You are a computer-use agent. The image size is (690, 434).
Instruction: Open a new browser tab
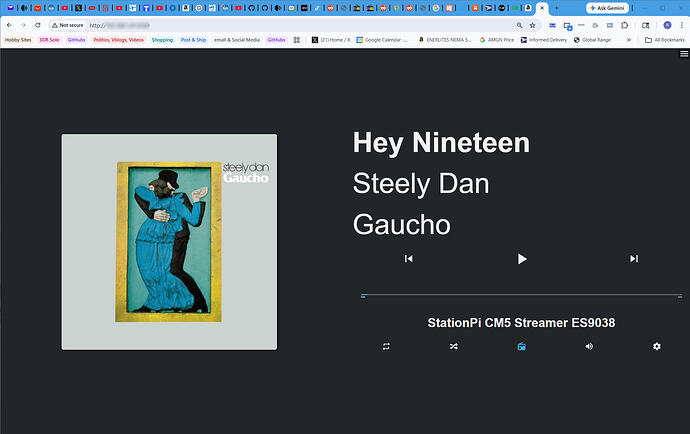pos(556,8)
